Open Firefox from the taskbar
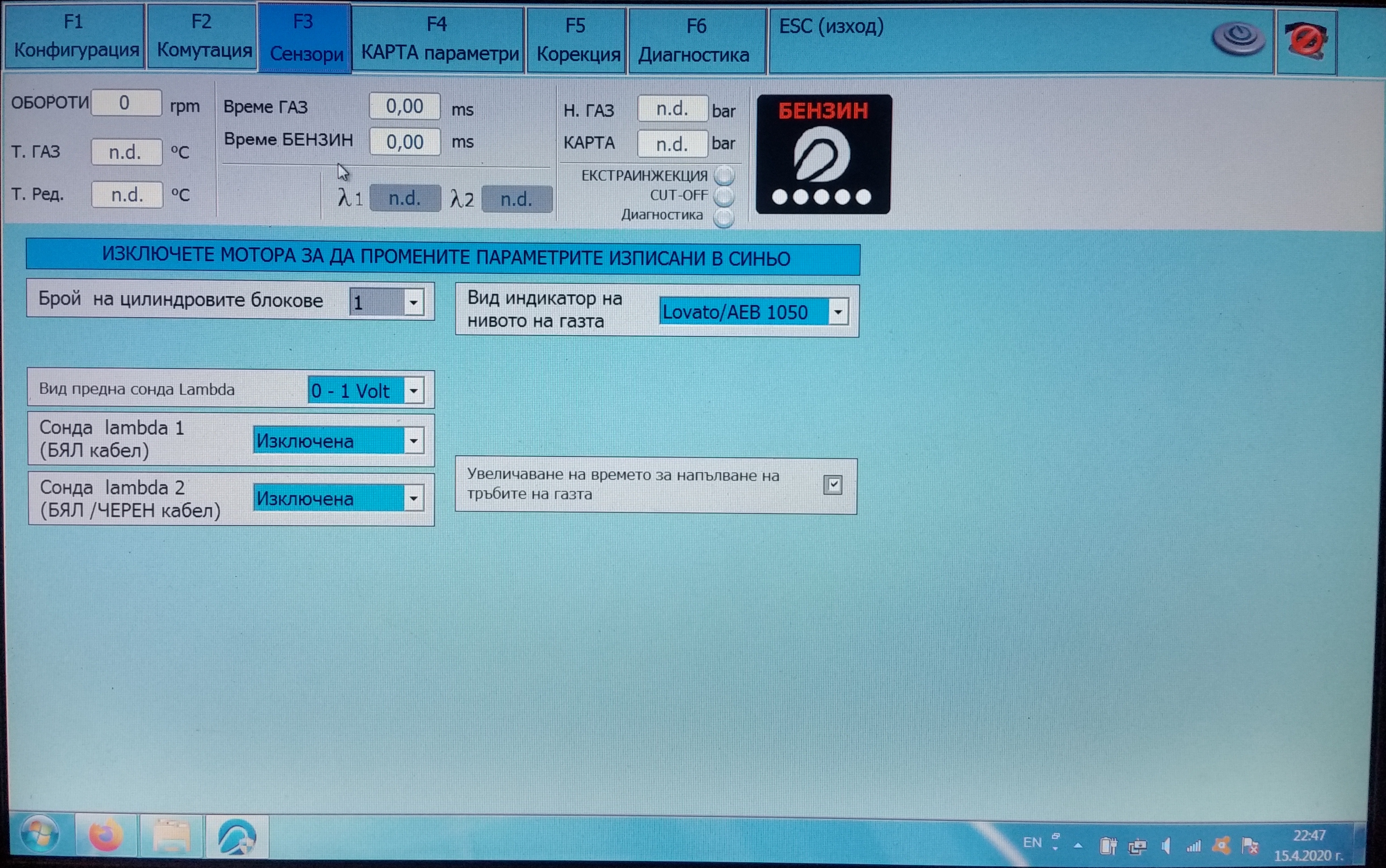Image resolution: width=1386 pixels, height=868 pixels. pyautogui.click(x=106, y=835)
